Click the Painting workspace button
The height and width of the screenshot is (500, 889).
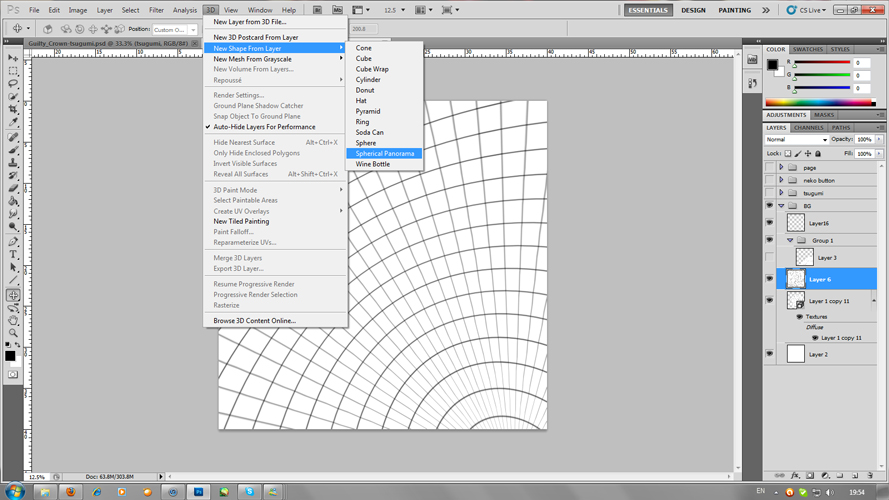pyautogui.click(x=735, y=10)
